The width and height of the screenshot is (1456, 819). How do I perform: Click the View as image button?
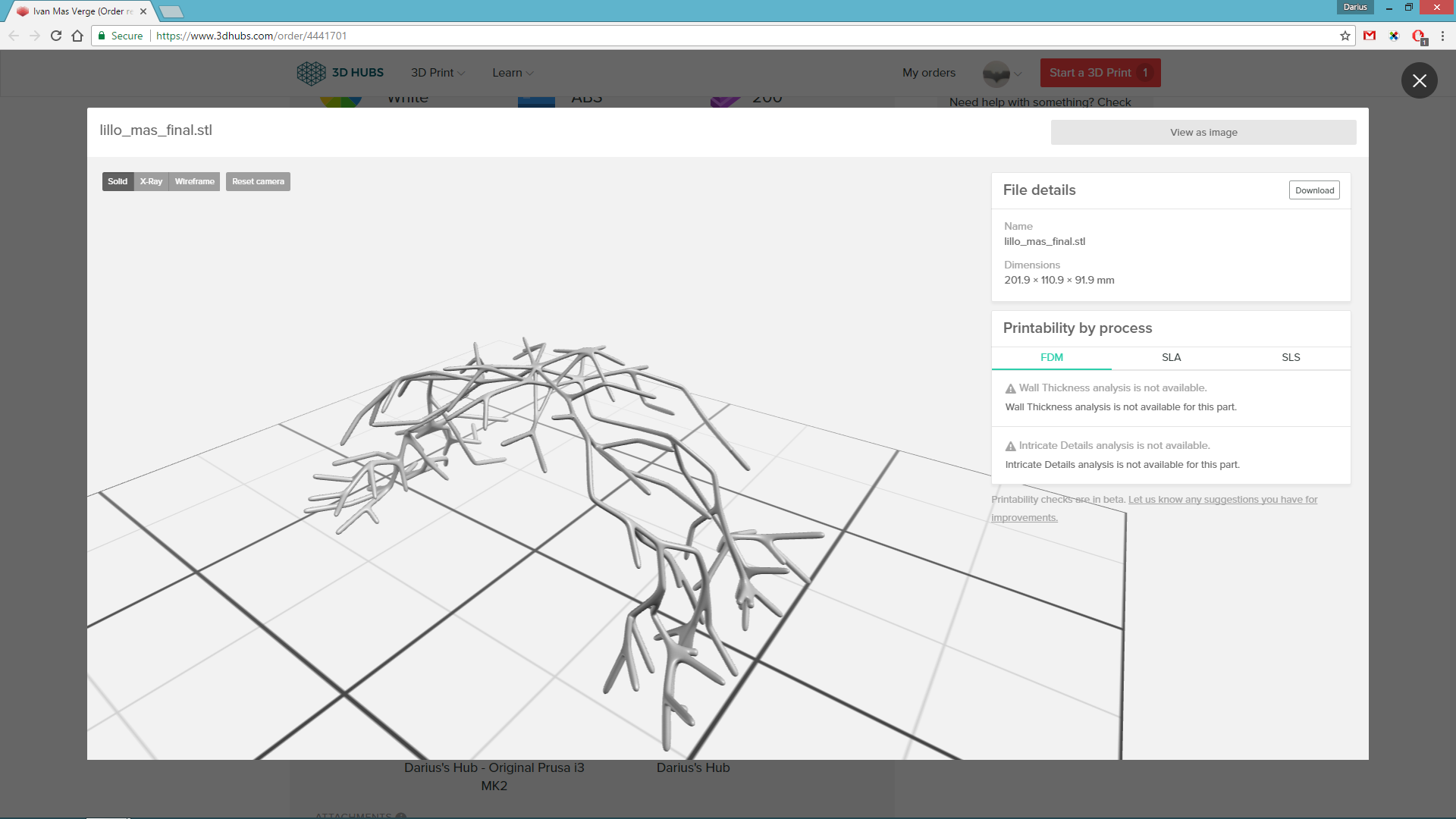(x=1203, y=132)
